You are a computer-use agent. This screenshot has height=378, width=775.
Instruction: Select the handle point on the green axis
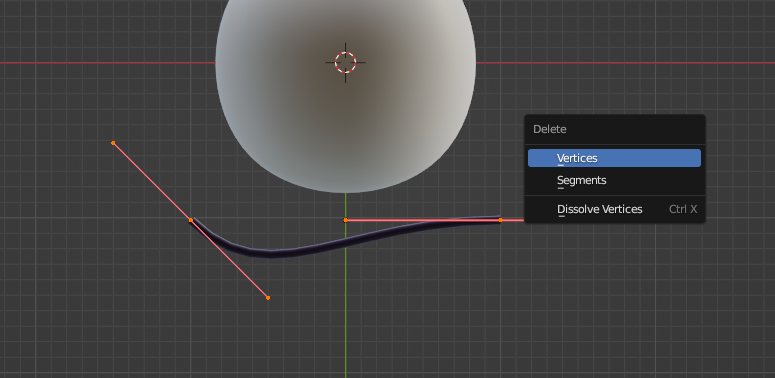[345, 220]
